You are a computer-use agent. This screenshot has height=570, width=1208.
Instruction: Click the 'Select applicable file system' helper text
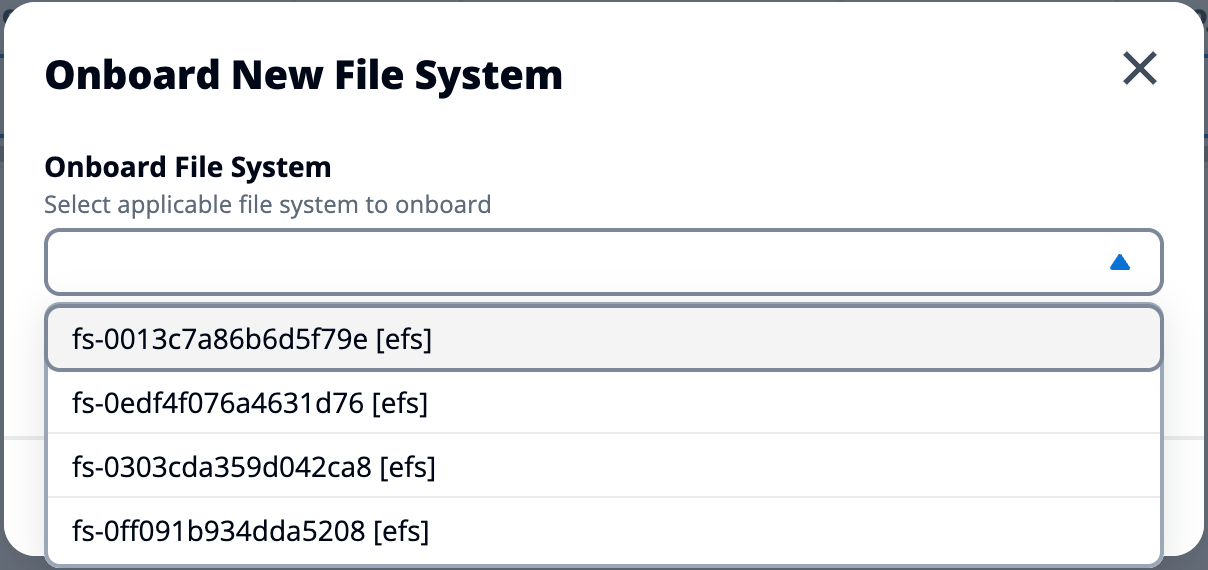(268, 205)
